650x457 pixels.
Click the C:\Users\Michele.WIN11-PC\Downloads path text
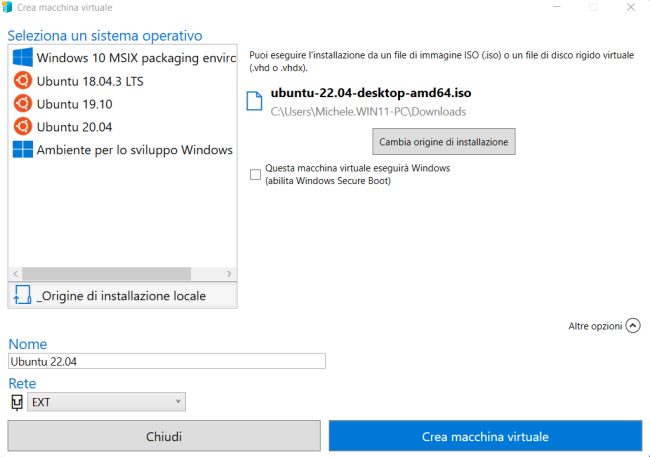pyautogui.click(x=368, y=112)
